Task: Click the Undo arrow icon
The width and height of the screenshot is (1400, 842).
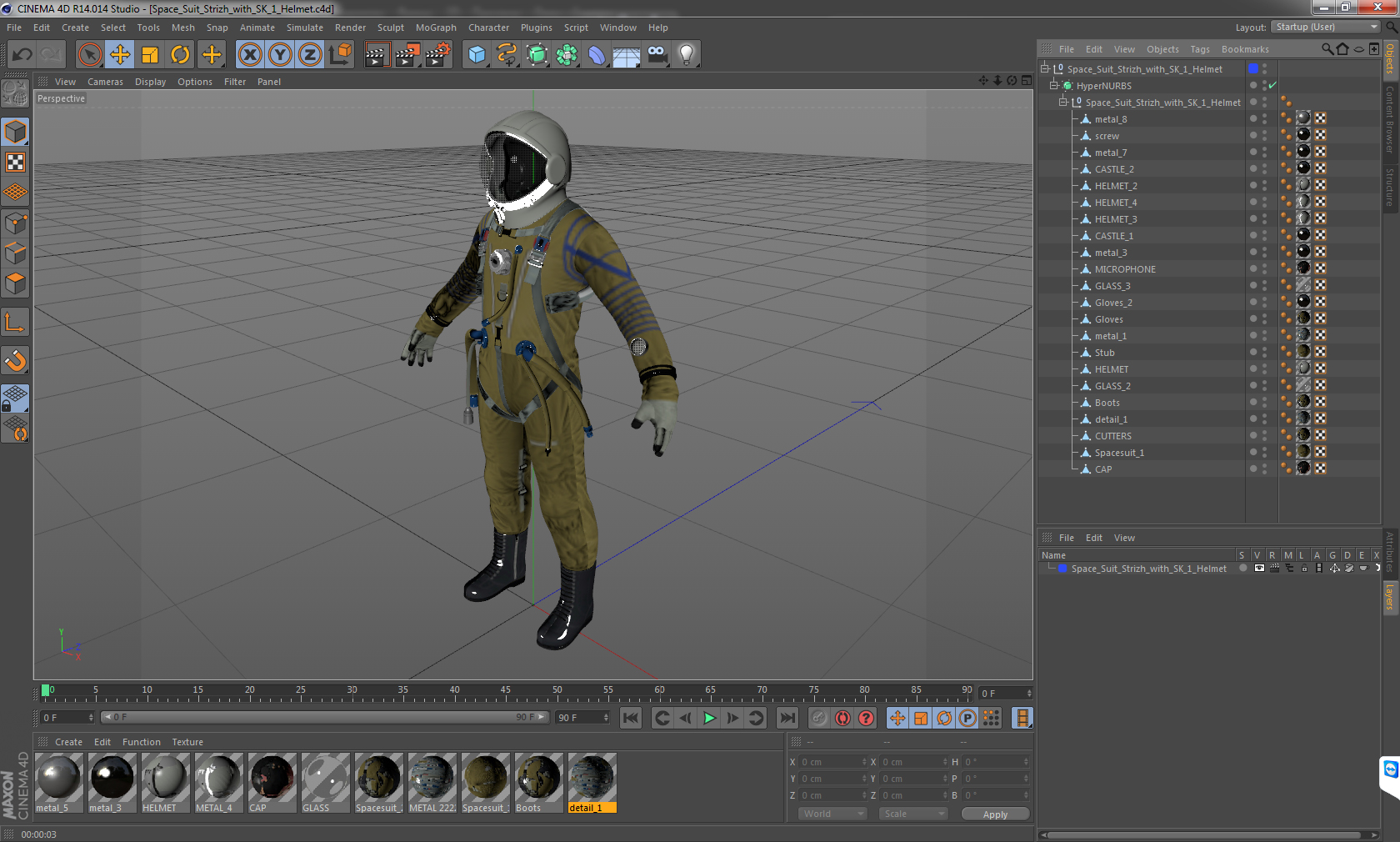Action: tap(22, 55)
